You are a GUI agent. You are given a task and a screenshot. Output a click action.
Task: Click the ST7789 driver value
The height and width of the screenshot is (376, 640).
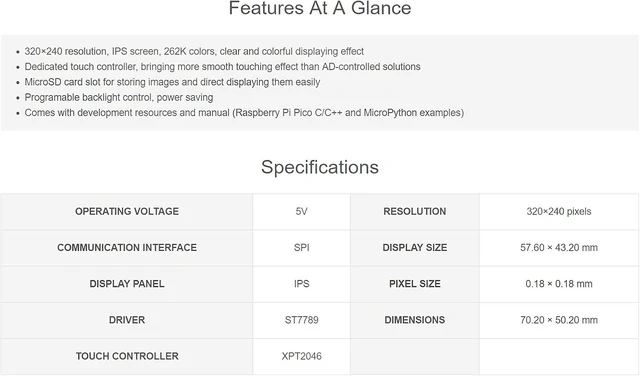click(302, 320)
